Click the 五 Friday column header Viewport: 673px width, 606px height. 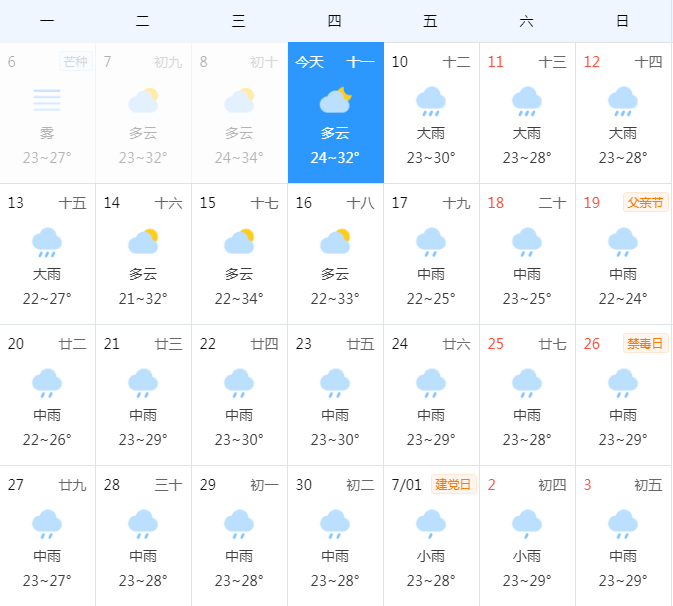pyautogui.click(x=430, y=21)
